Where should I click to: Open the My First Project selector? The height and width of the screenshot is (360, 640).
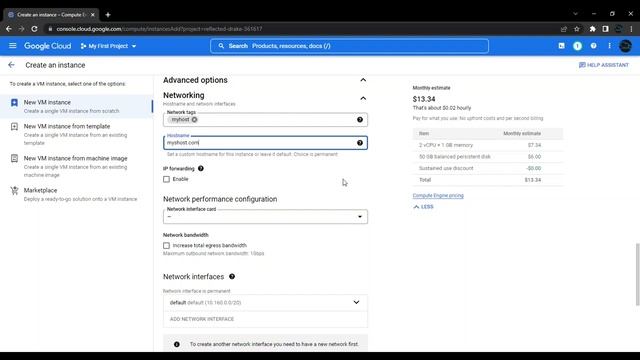tap(108, 46)
